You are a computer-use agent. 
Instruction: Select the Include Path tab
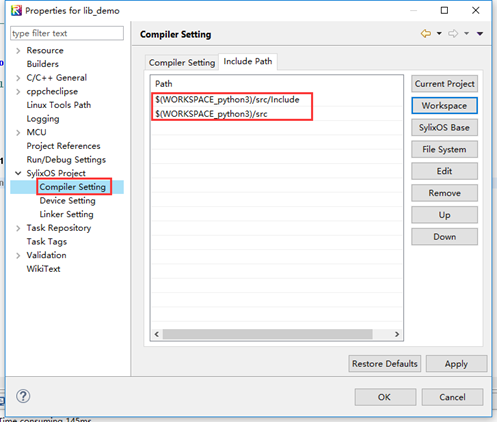[248, 61]
